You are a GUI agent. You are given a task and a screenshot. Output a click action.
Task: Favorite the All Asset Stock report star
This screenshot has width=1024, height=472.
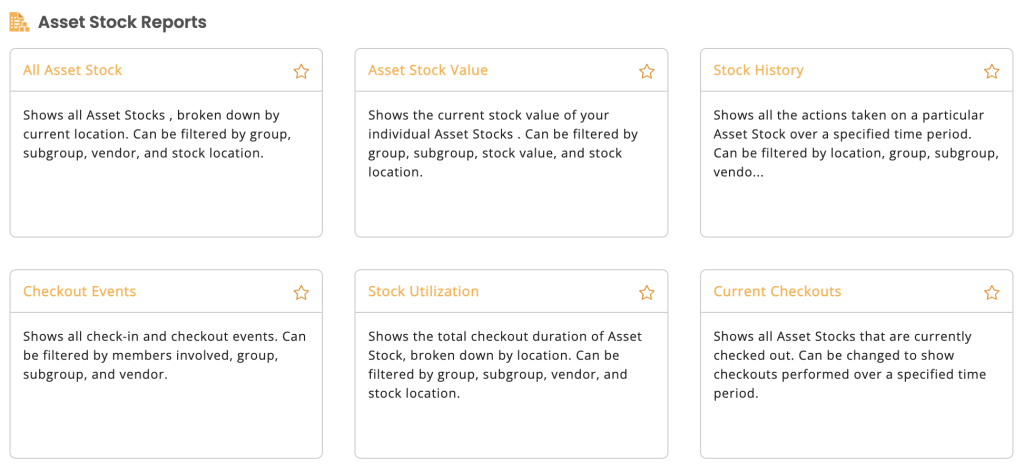click(x=301, y=71)
